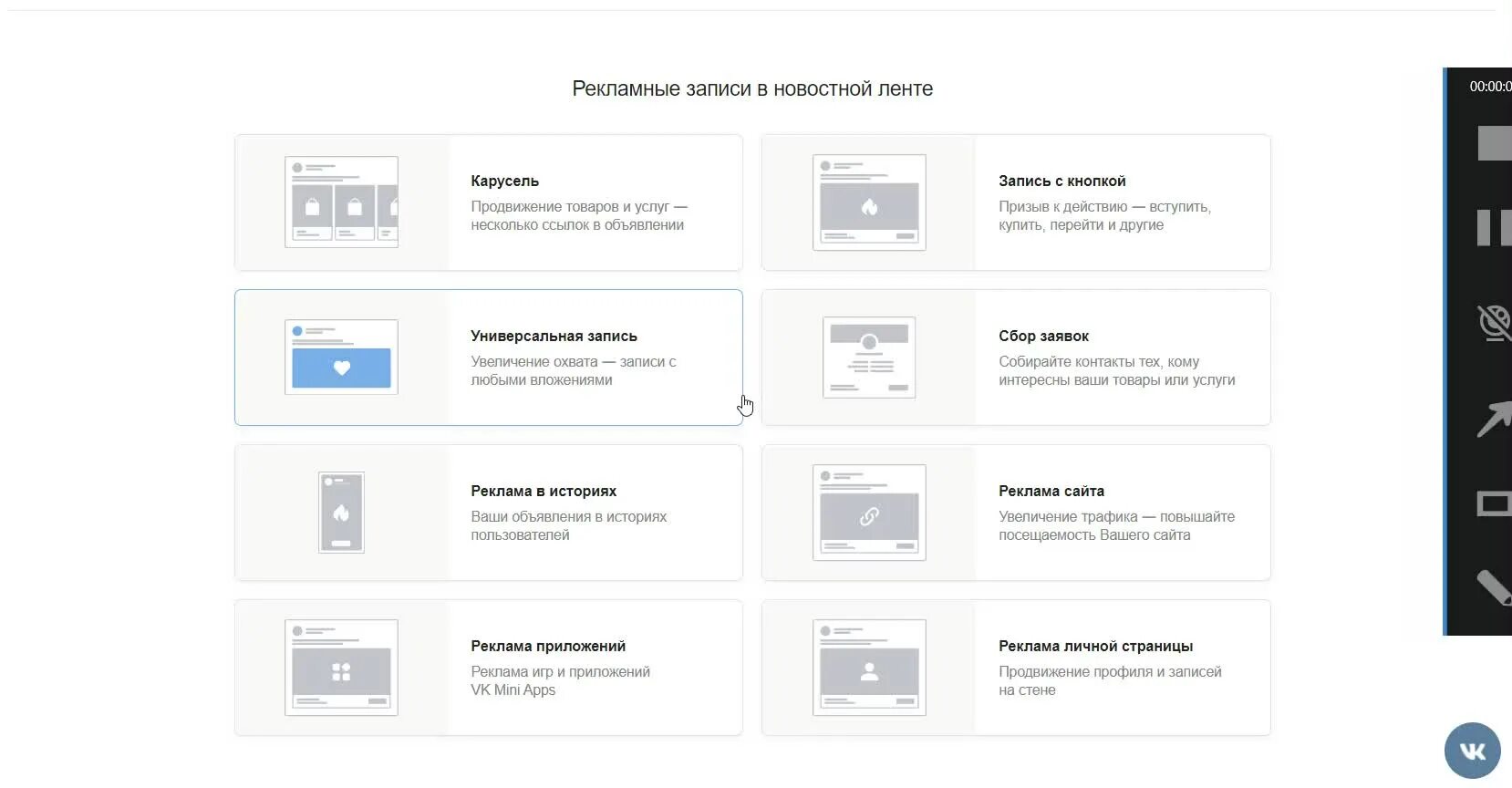Screen dimensions: 1512x788
Task: Click the Сбор заявок form icon
Action: 869,358
